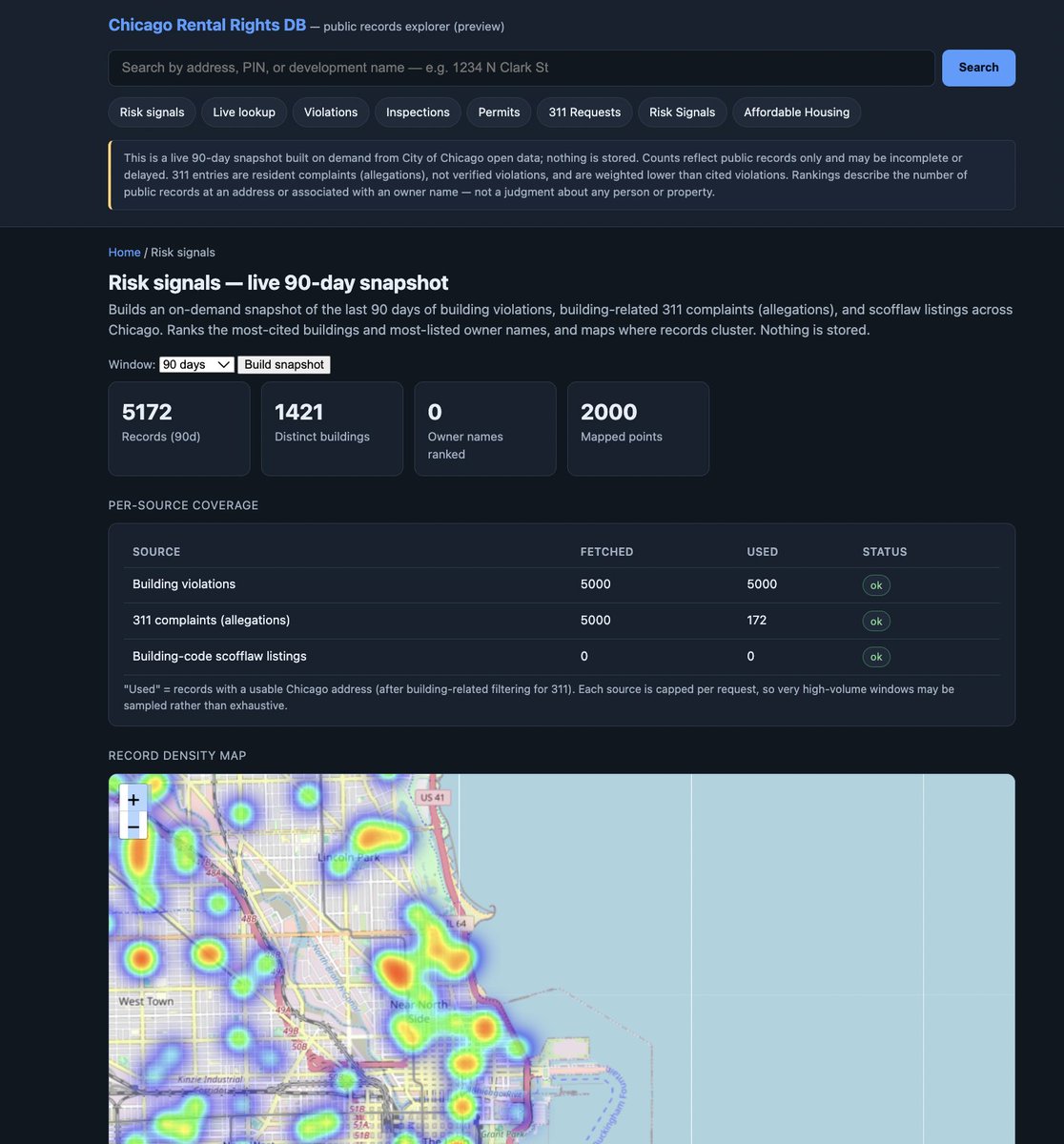
Task: Click the ok status for 311 complaints
Action: (x=876, y=622)
